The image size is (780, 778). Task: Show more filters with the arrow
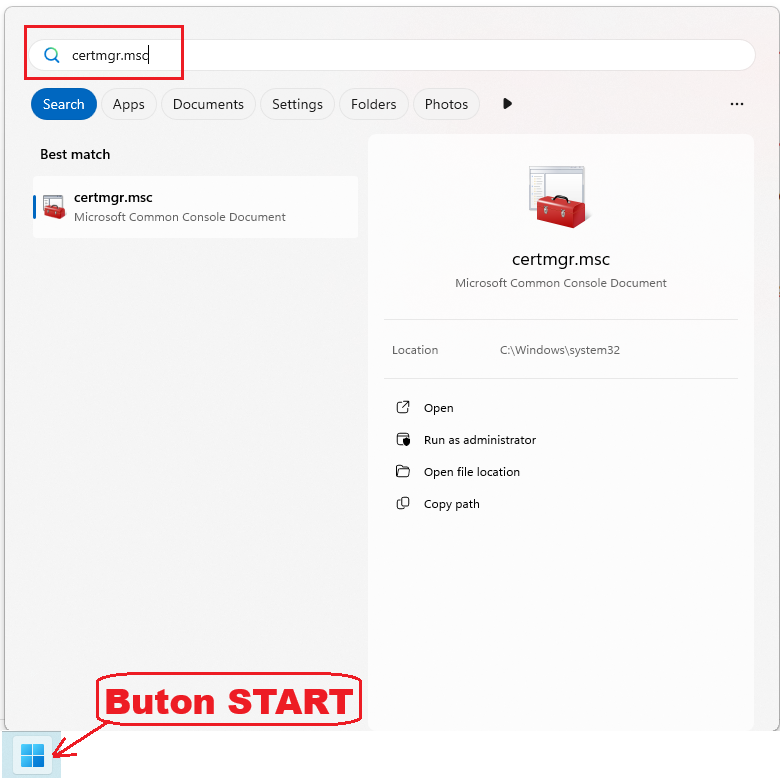point(507,104)
